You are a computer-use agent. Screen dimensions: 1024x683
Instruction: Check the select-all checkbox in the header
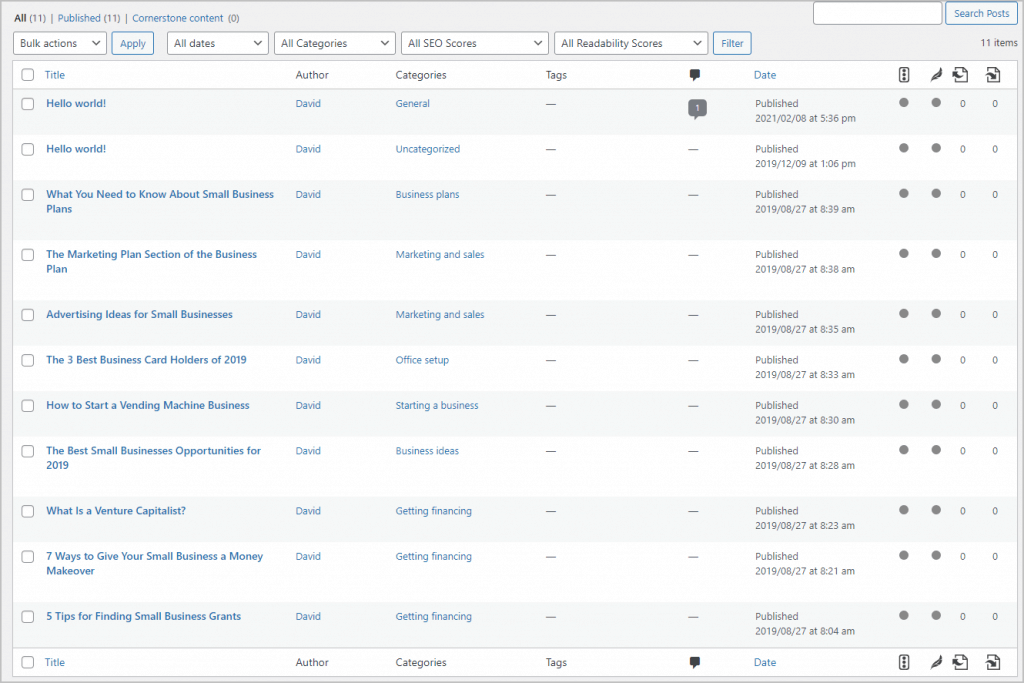(28, 75)
